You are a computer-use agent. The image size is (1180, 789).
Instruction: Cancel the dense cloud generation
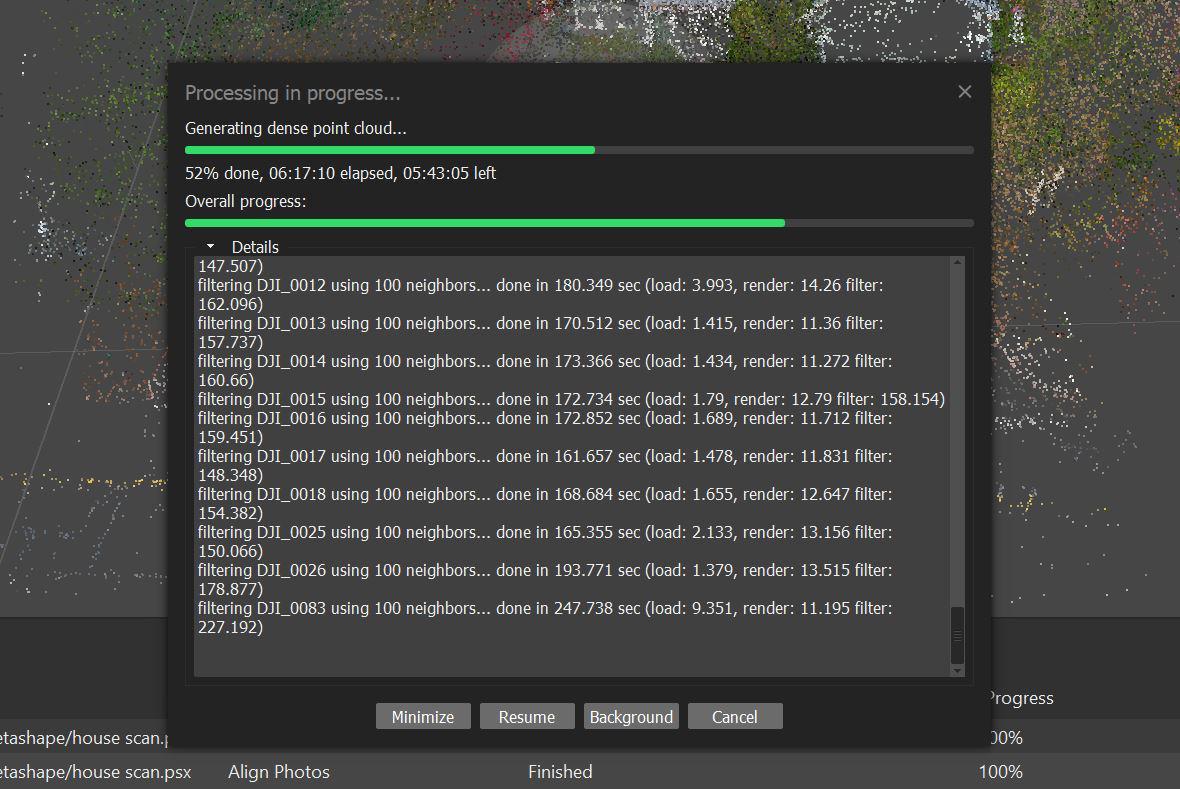coord(734,716)
